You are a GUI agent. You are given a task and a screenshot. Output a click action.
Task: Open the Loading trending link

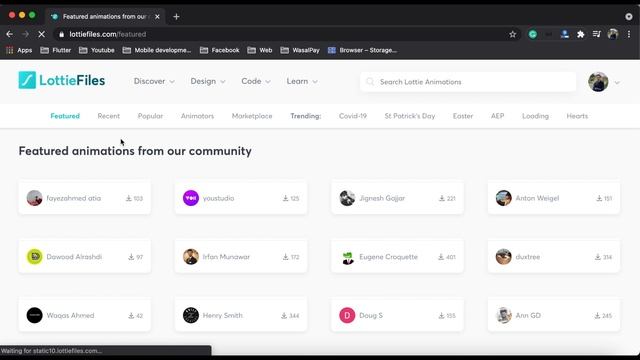pyautogui.click(x=535, y=116)
